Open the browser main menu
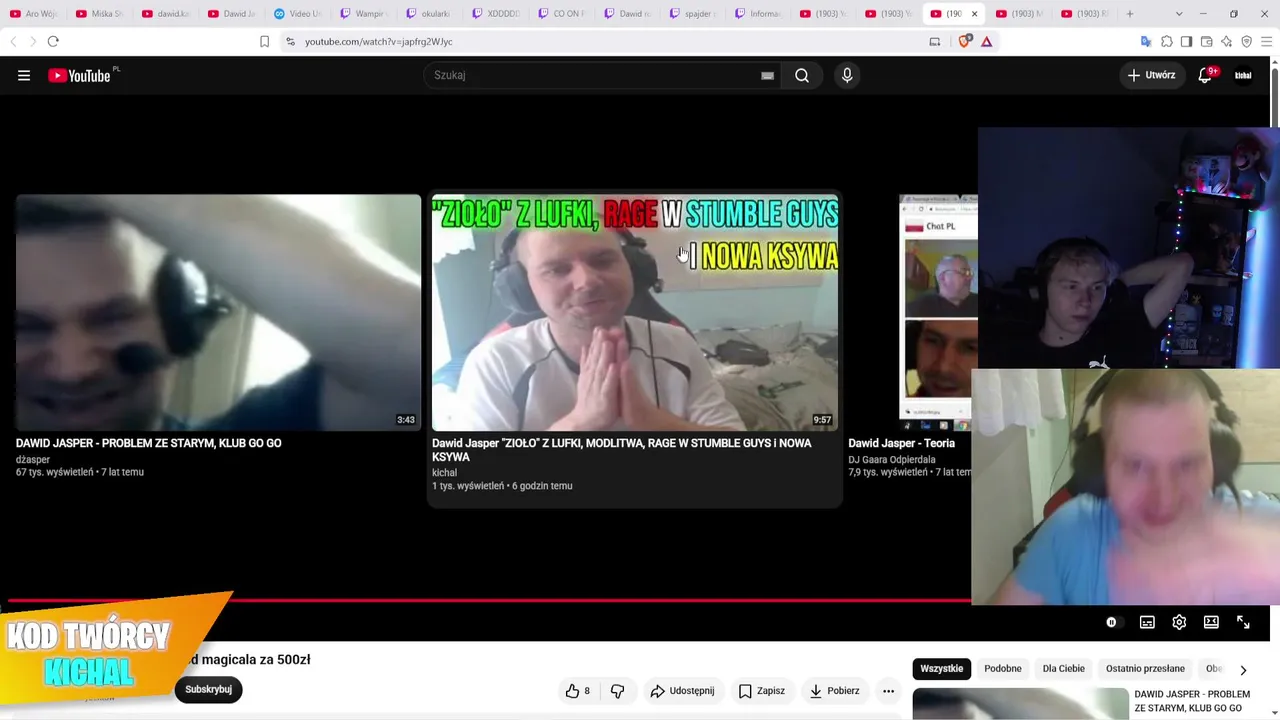This screenshot has height=720, width=1280. (1267, 41)
